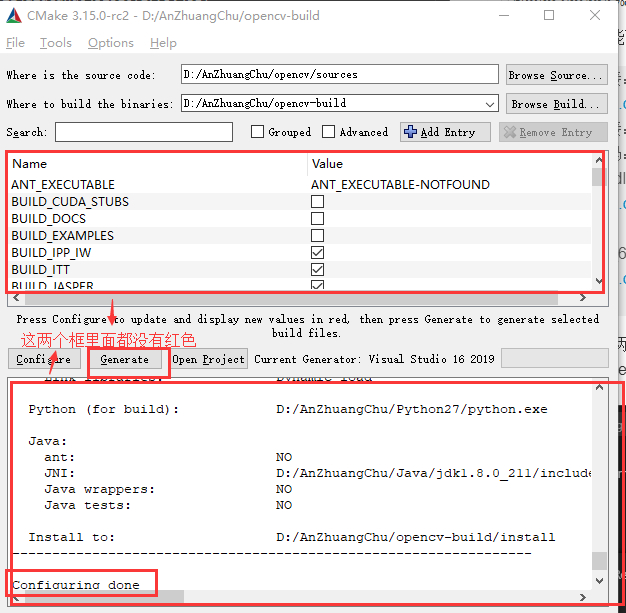The height and width of the screenshot is (613, 626).
Task: Open the File menu
Action: [x=15, y=43]
